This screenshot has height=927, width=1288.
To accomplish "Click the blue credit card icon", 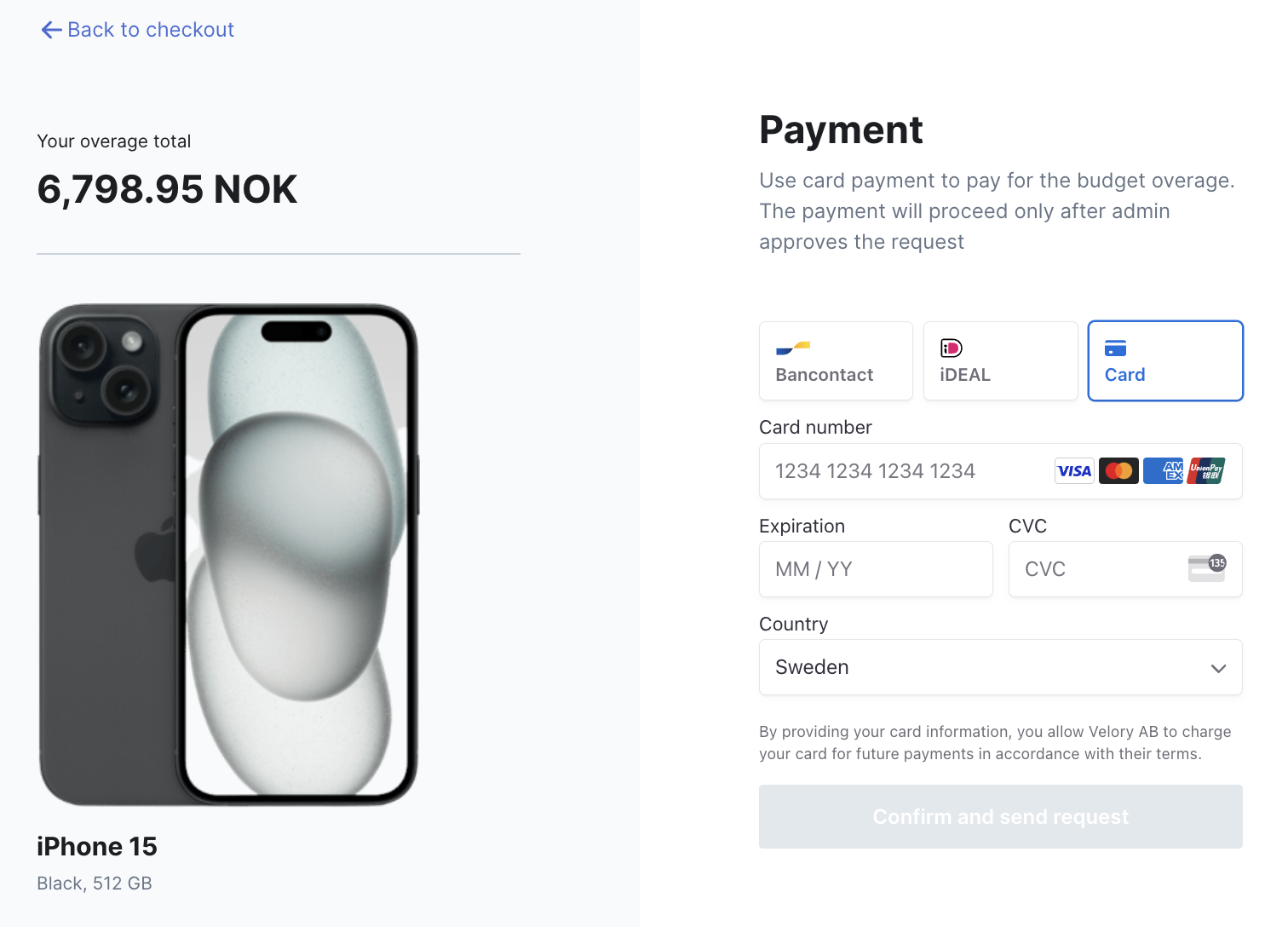I will tap(1115, 348).
